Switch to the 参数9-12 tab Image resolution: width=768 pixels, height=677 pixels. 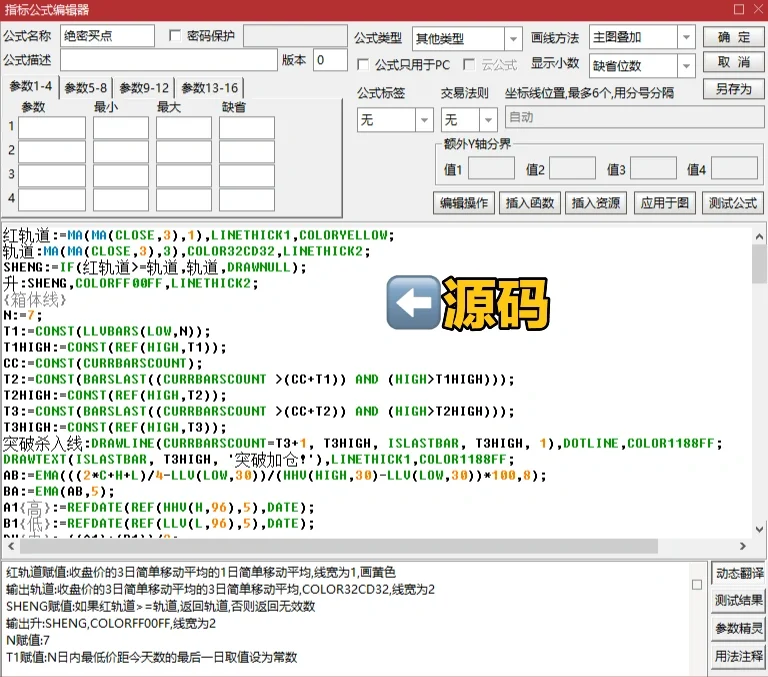[144, 88]
